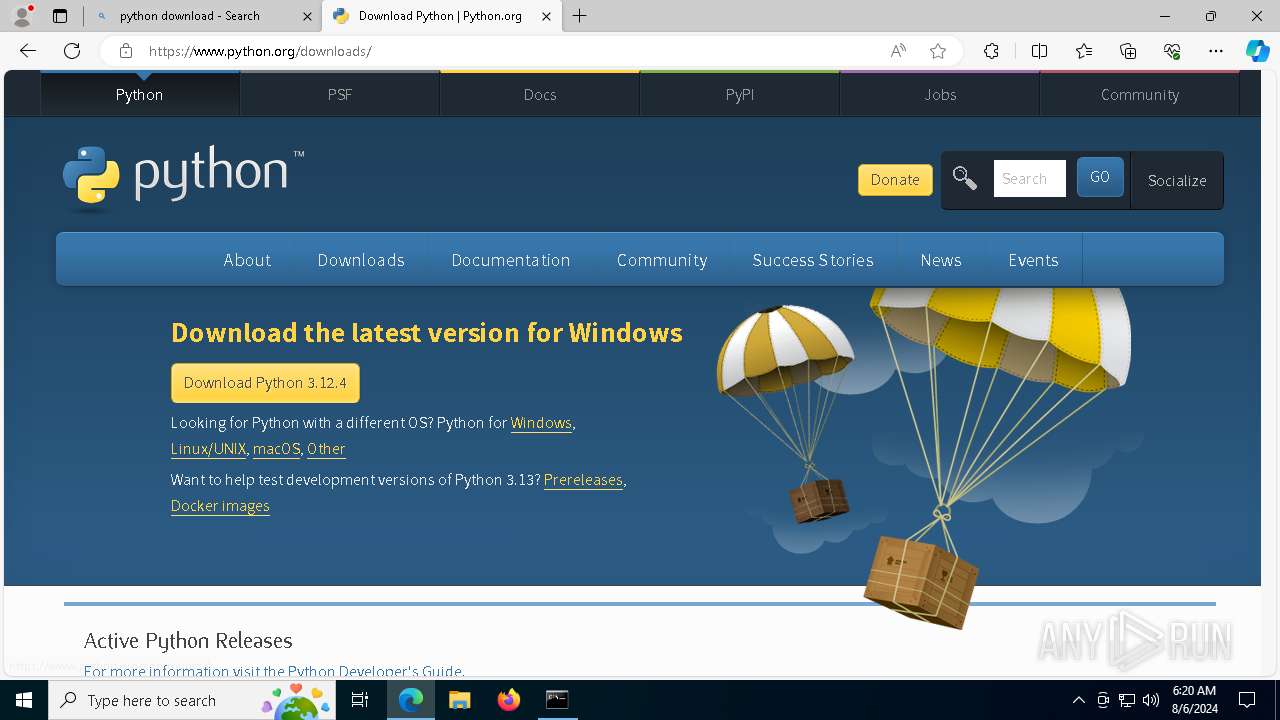
Task: Select the Python top-bar tab
Action: 139,94
